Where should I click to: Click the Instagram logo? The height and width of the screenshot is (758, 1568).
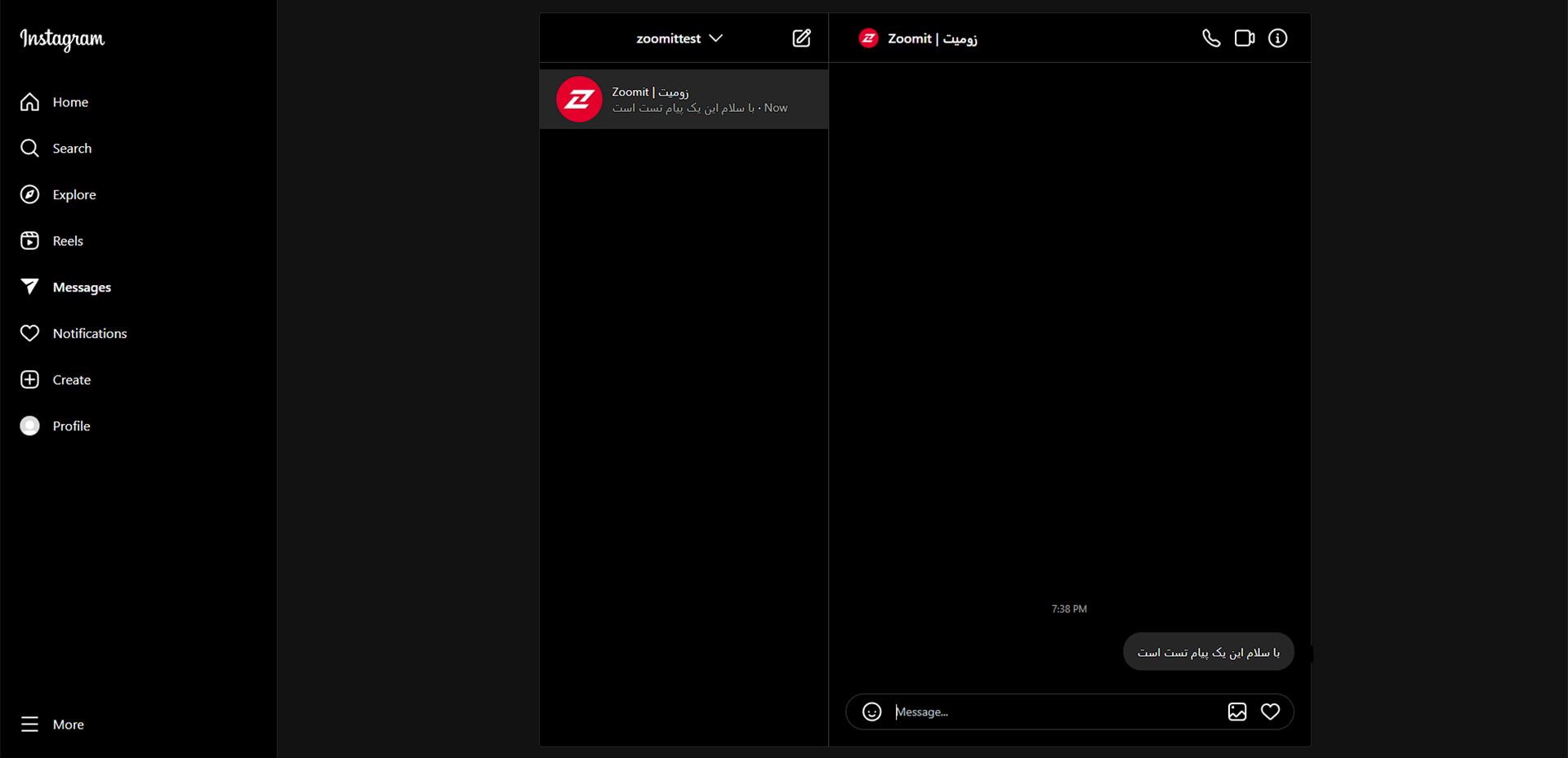[x=62, y=39]
